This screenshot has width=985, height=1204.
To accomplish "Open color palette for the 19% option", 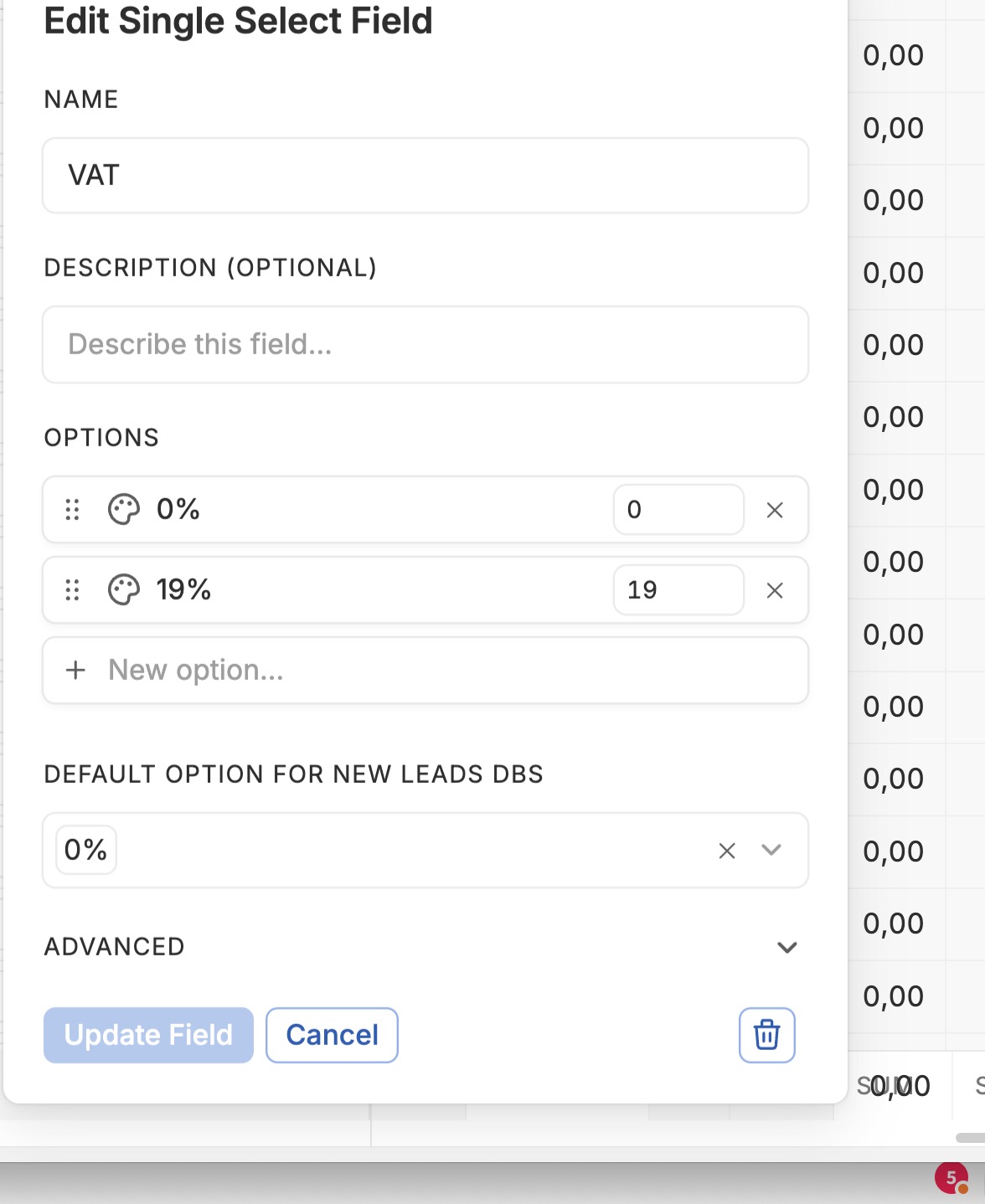I will point(124,589).
